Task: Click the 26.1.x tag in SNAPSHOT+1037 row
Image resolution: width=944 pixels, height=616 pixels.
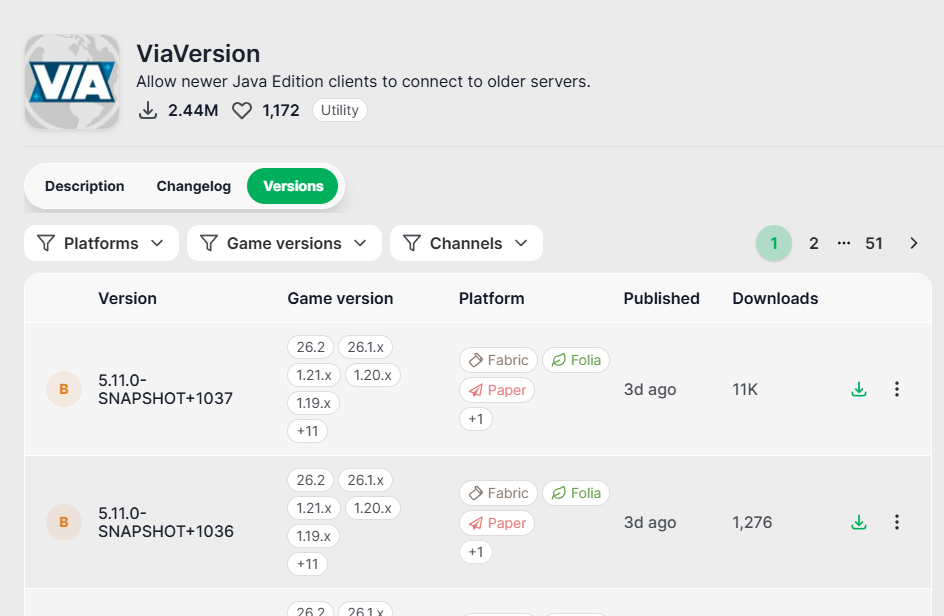Action: (365, 347)
